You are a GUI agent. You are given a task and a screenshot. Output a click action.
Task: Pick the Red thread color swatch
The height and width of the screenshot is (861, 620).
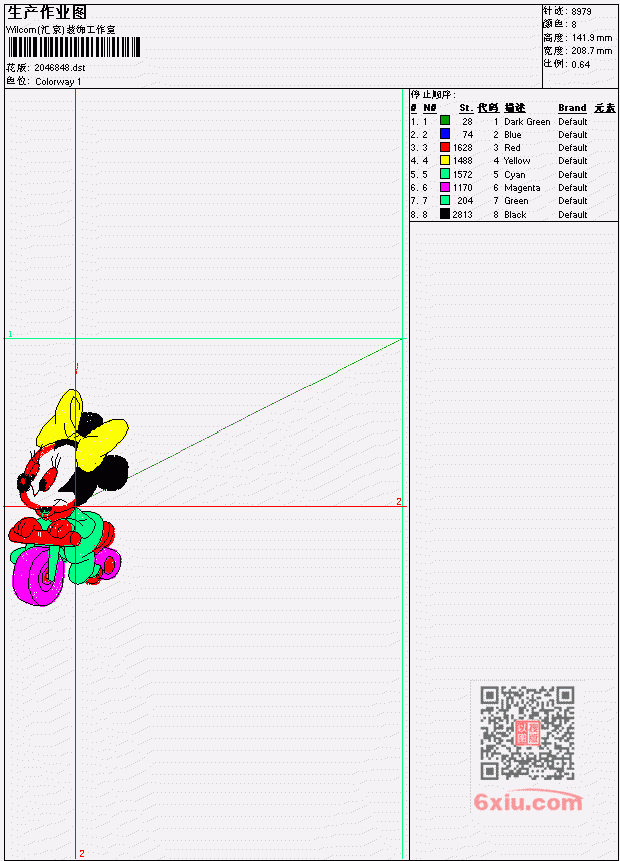click(x=445, y=147)
